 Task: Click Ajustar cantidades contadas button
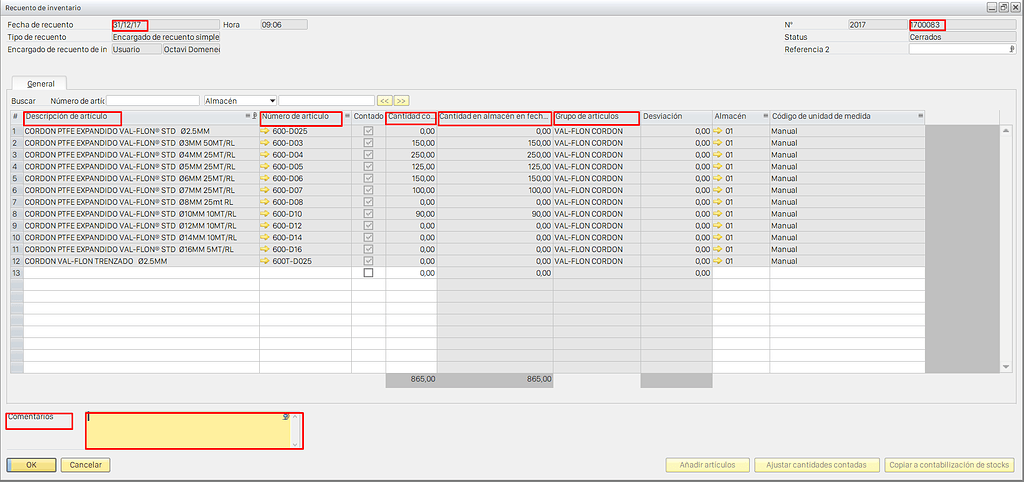(x=817, y=465)
